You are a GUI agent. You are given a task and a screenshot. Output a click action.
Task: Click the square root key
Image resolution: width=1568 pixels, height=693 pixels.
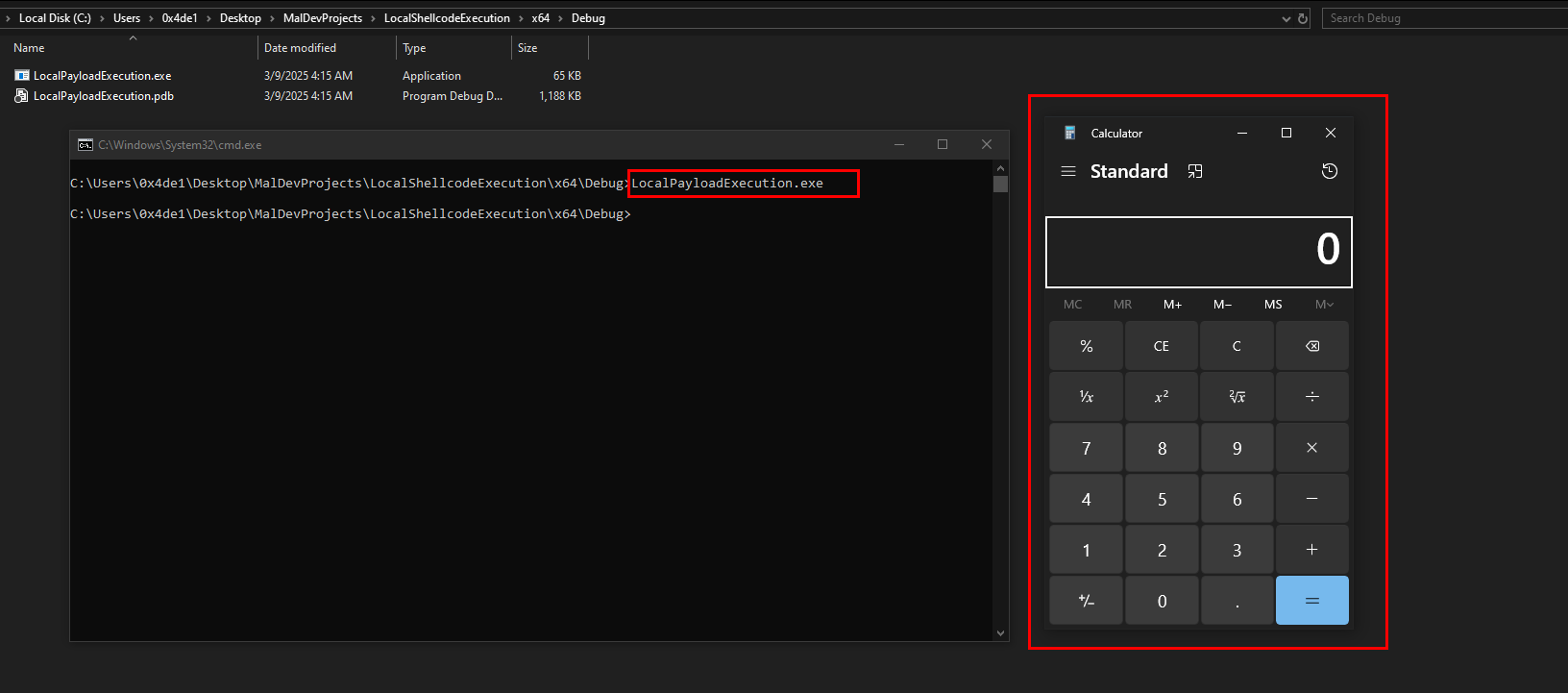(x=1237, y=397)
